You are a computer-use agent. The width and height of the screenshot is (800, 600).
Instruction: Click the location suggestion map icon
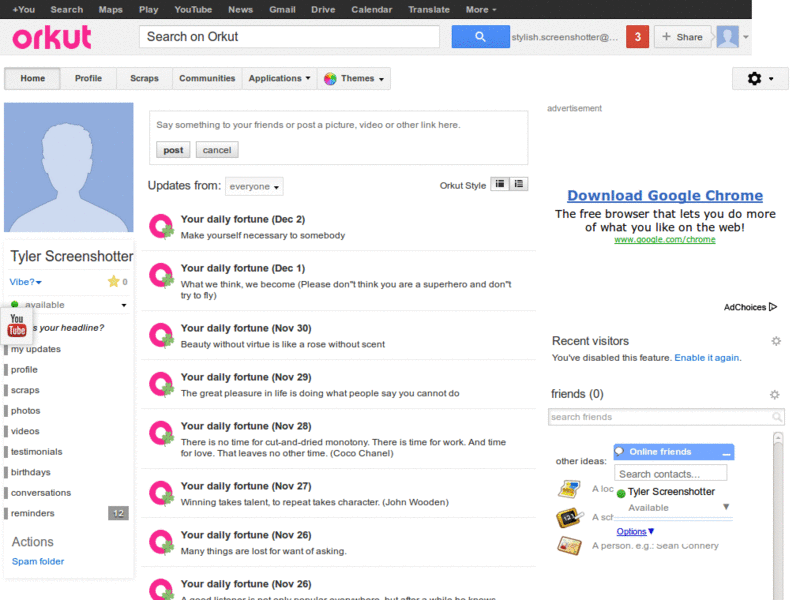click(x=569, y=489)
